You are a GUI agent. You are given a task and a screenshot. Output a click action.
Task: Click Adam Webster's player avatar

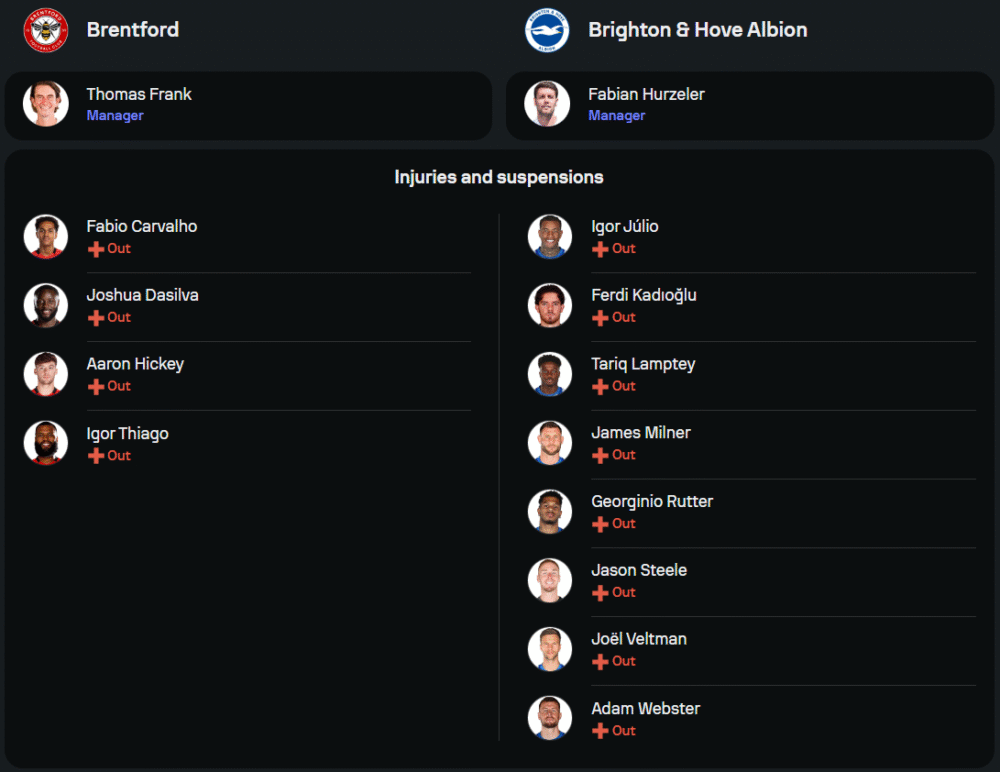pos(550,718)
